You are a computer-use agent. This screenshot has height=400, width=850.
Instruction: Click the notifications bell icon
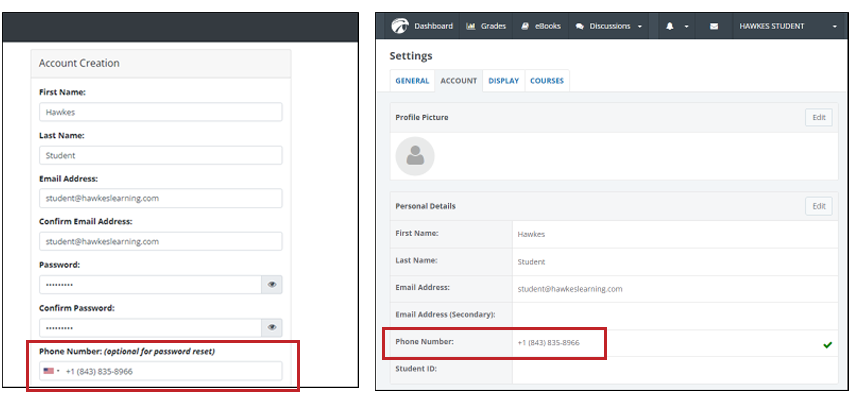coord(670,26)
